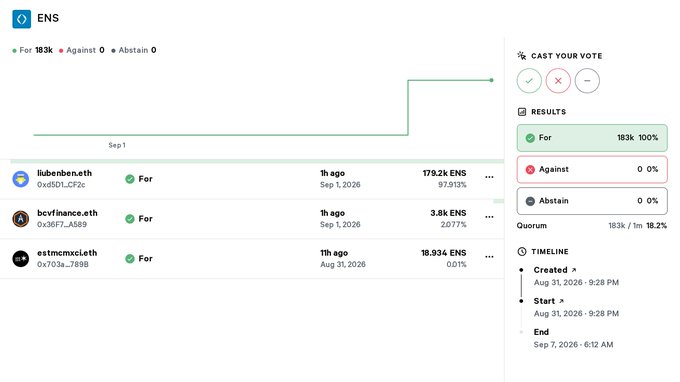Open bcvfinance.eth row options menu
Viewport: 680px width, 382px height.
(489, 217)
